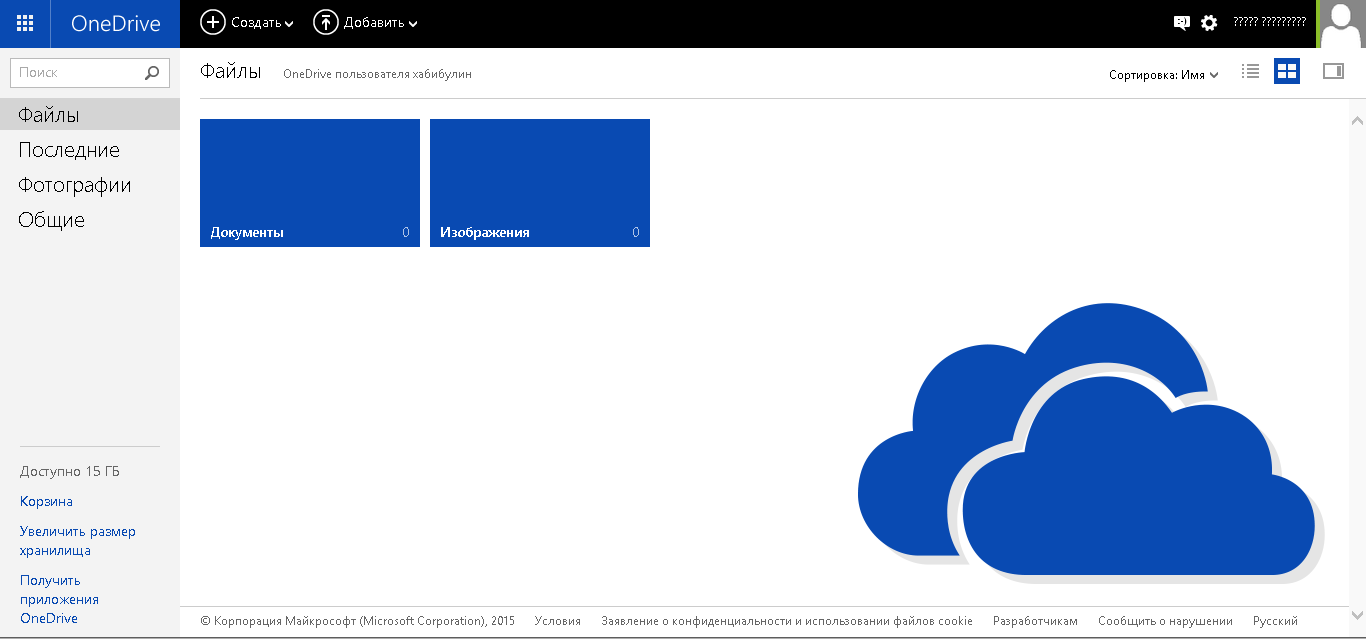
Task: Open the app launcher grid icon
Action: point(25,23)
